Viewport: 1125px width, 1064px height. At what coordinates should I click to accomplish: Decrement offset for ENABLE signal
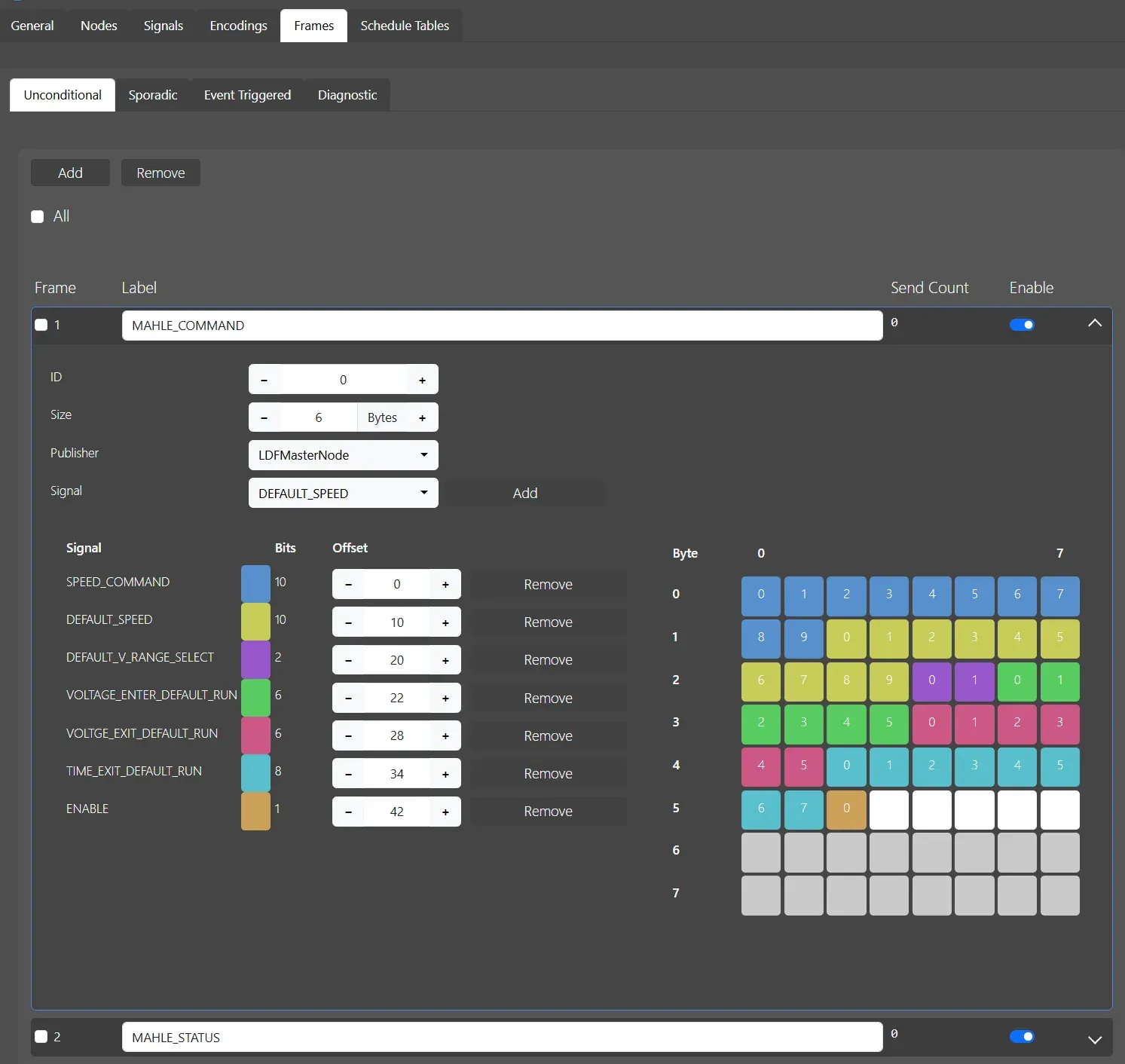tap(348, 812)
